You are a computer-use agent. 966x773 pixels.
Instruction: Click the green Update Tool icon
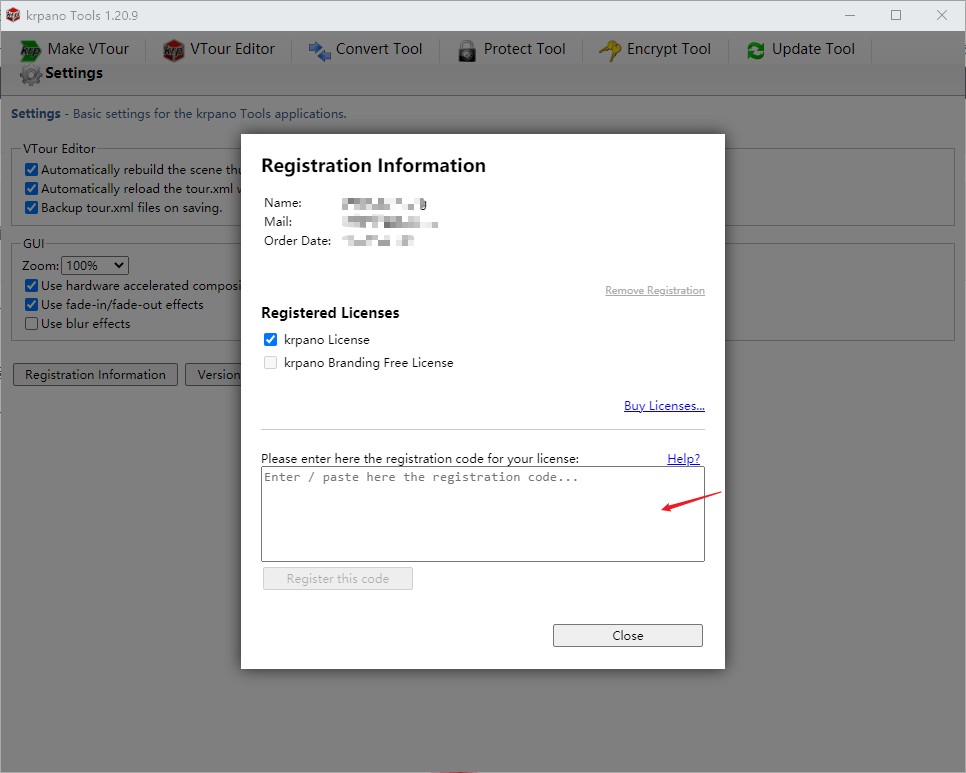pyautogui.click(x=756, y=50)
